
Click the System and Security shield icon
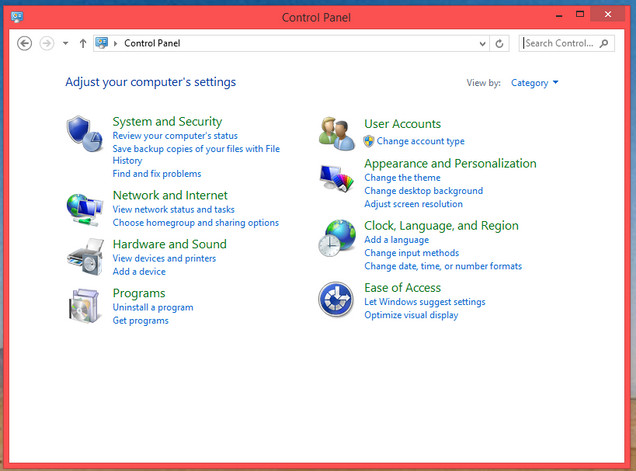coord(84,134)
